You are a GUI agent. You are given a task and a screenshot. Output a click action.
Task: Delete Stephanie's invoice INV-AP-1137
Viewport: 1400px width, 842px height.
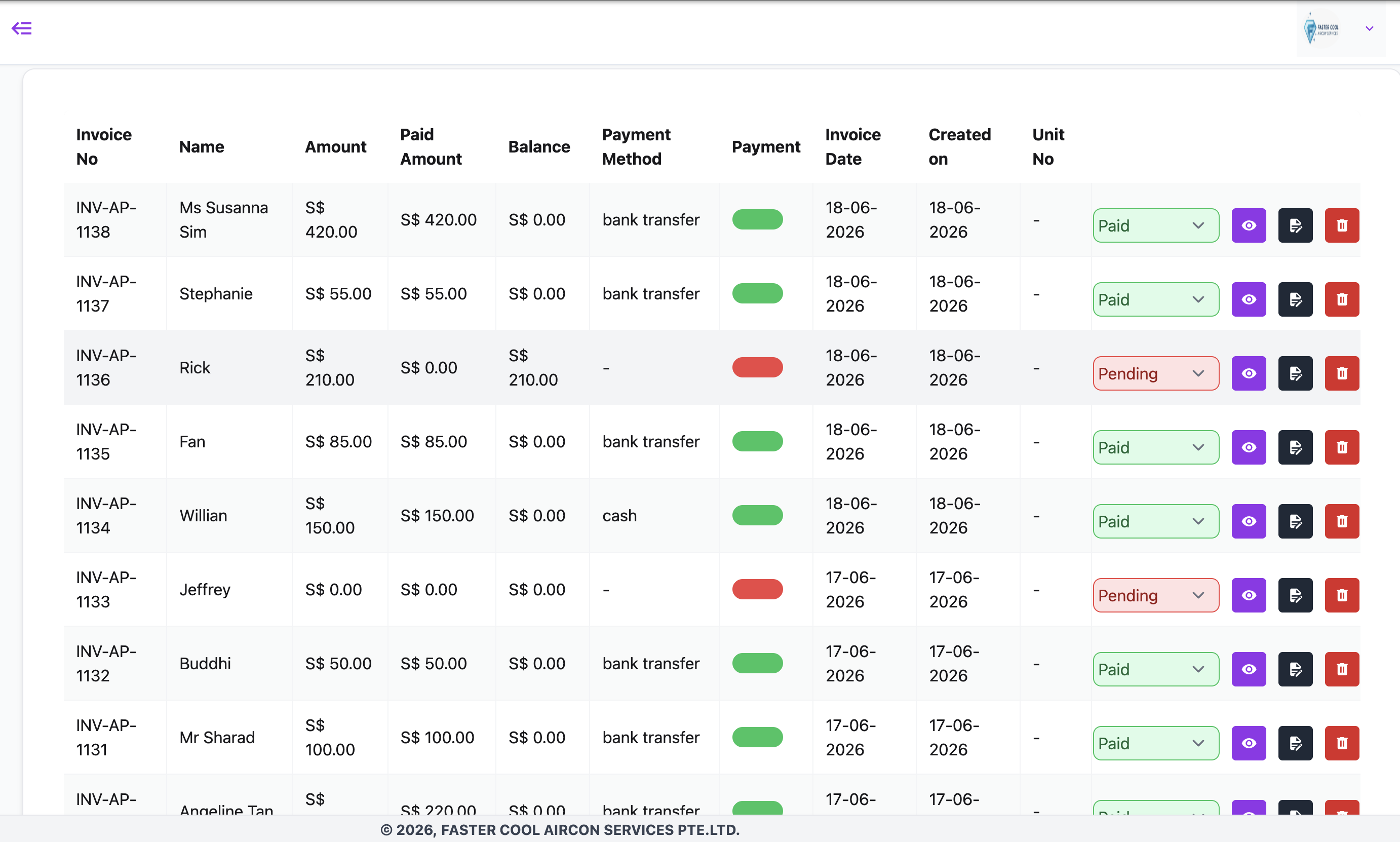click(1342, 299)
